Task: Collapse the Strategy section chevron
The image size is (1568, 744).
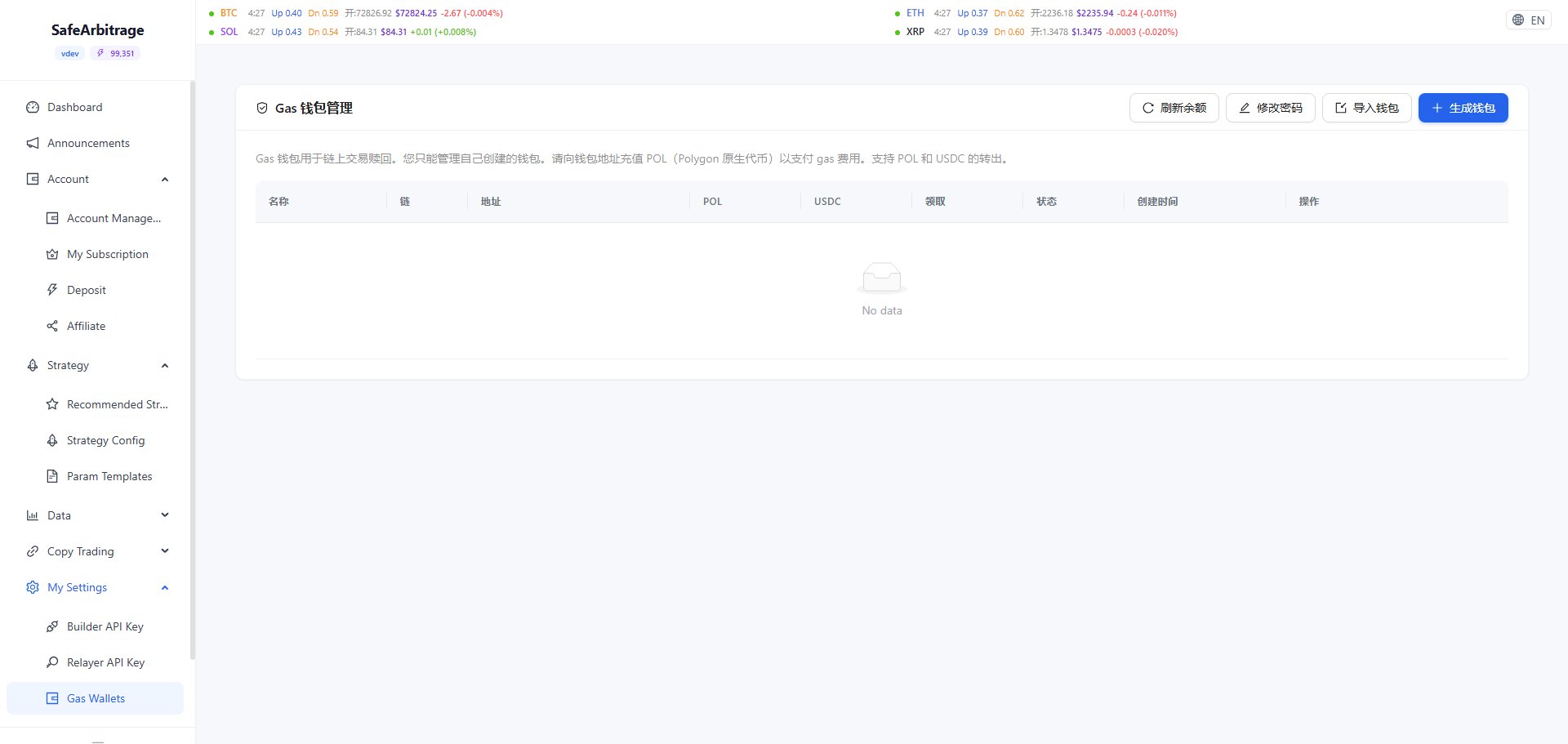Action: (x=165, y=365)
